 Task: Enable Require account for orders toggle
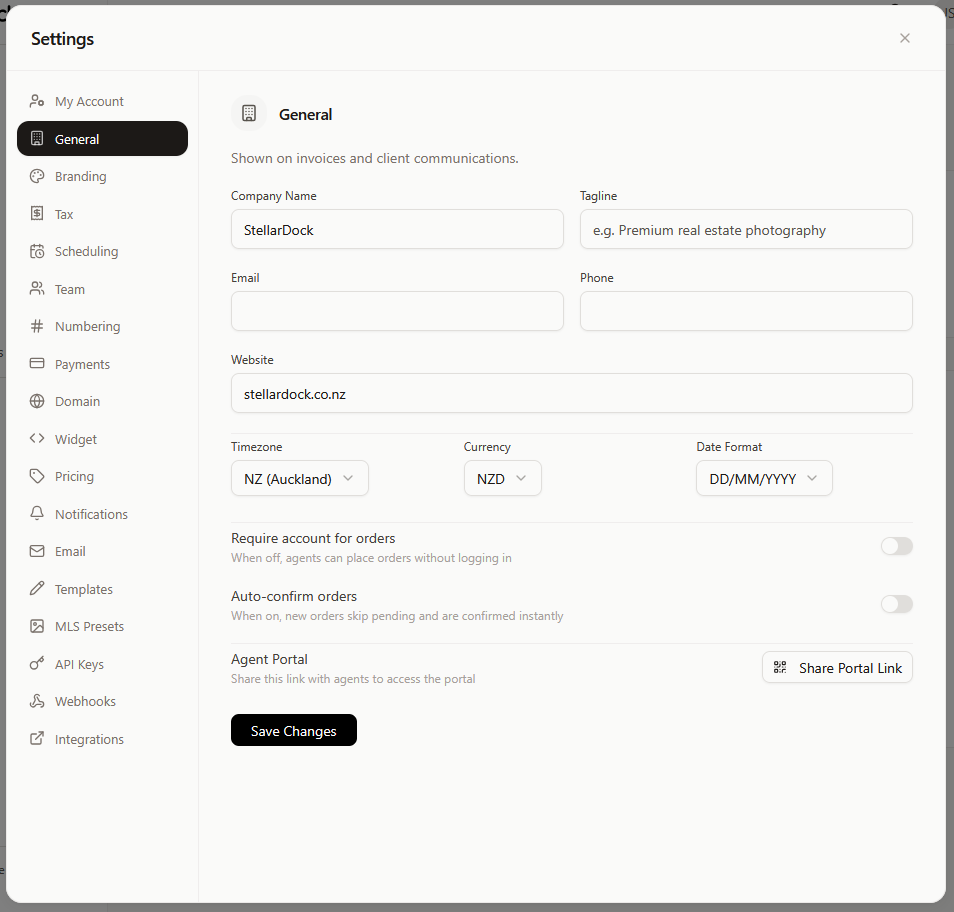[896, 546]
